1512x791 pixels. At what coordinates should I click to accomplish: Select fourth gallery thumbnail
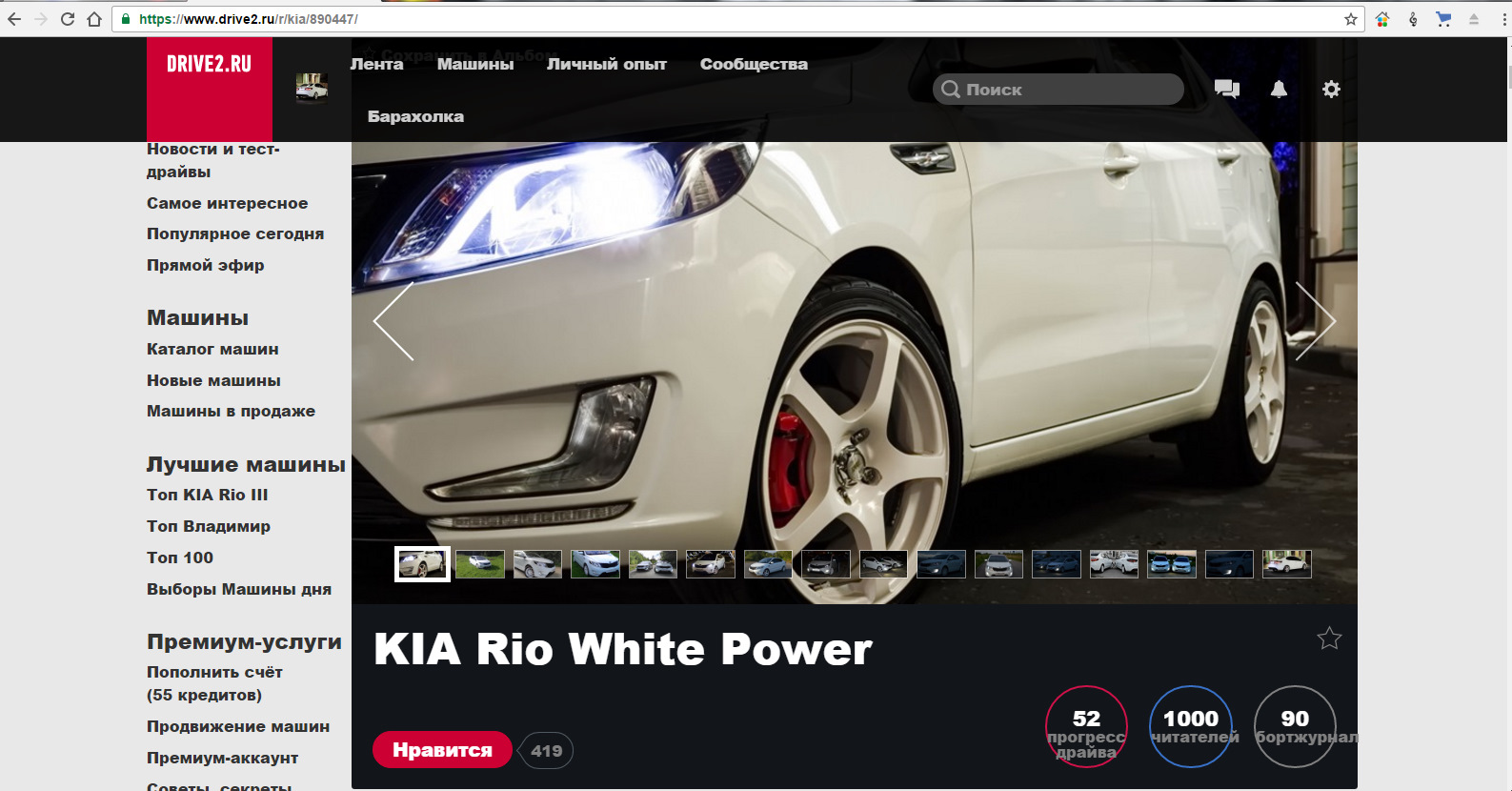click(595, 564)
